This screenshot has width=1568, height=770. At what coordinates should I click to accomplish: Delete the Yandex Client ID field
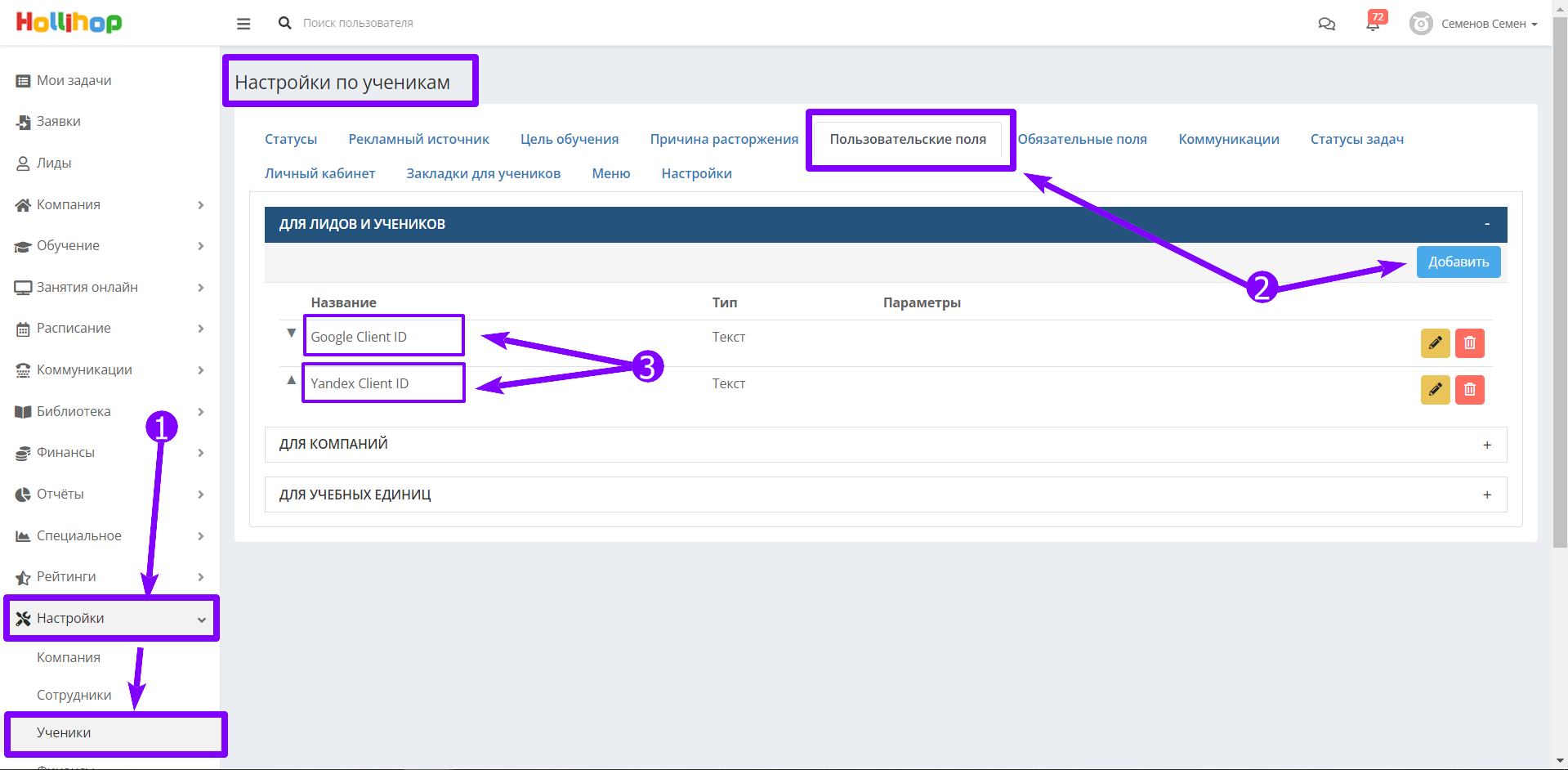[1469, 390]
